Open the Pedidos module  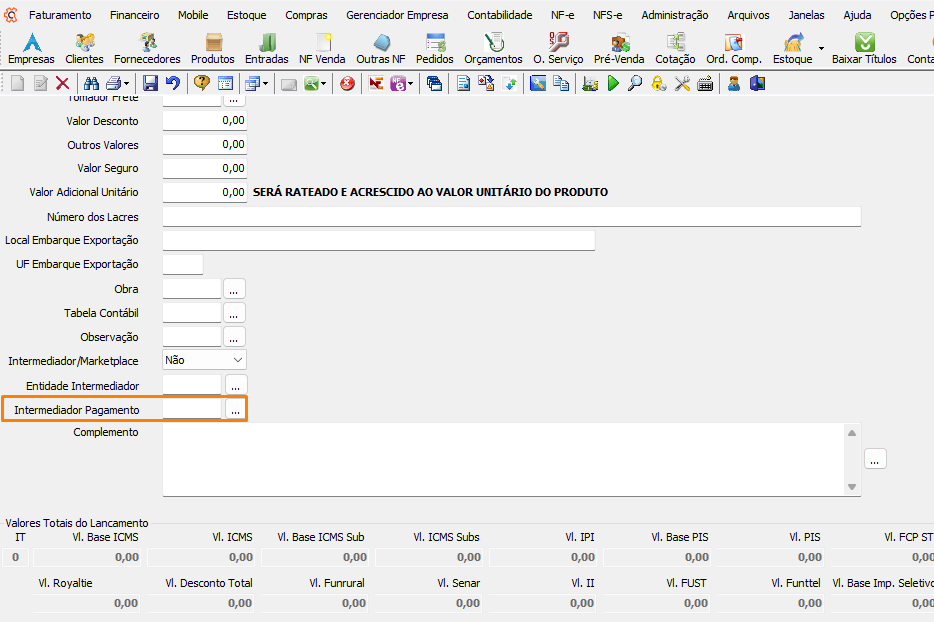[x=435, y=49]
